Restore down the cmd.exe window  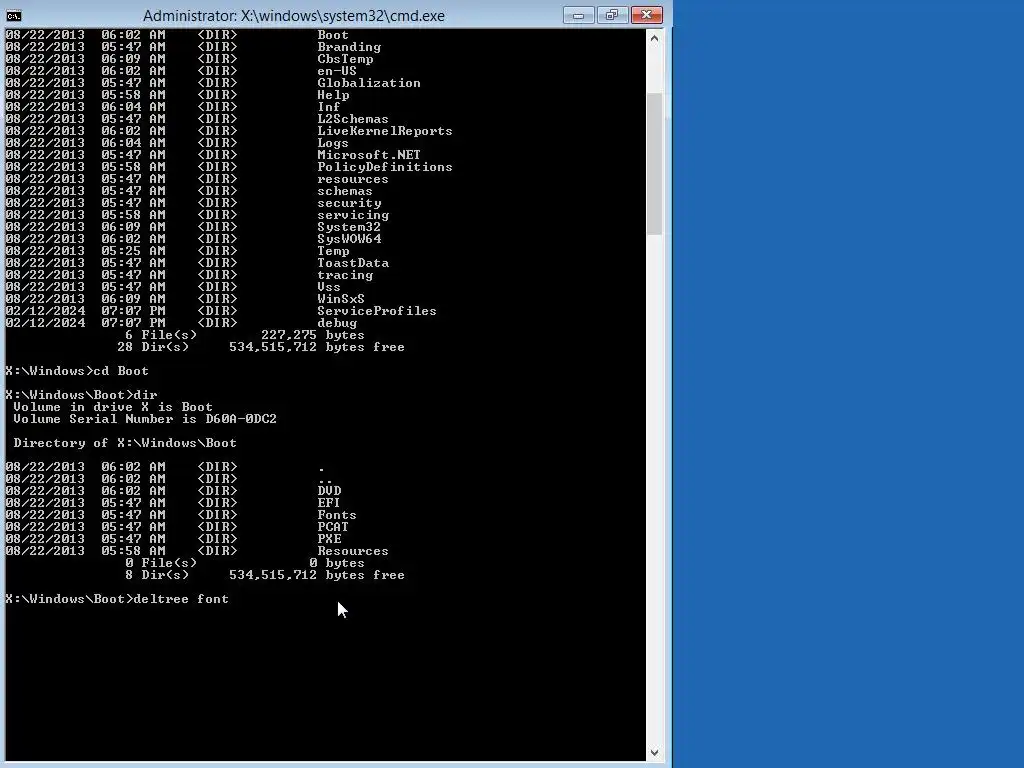[612, 15]
